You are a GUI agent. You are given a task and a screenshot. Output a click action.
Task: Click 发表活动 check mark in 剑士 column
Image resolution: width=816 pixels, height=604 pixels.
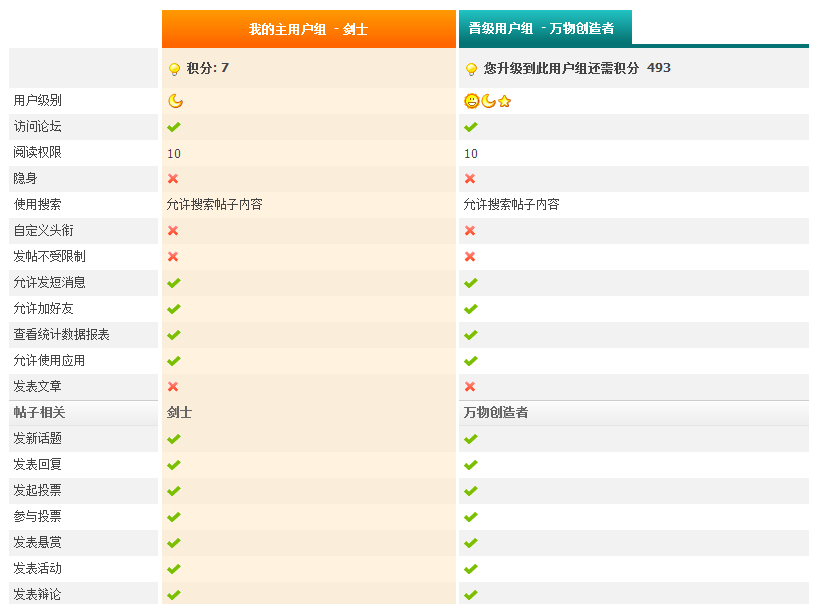click(174, 569)
